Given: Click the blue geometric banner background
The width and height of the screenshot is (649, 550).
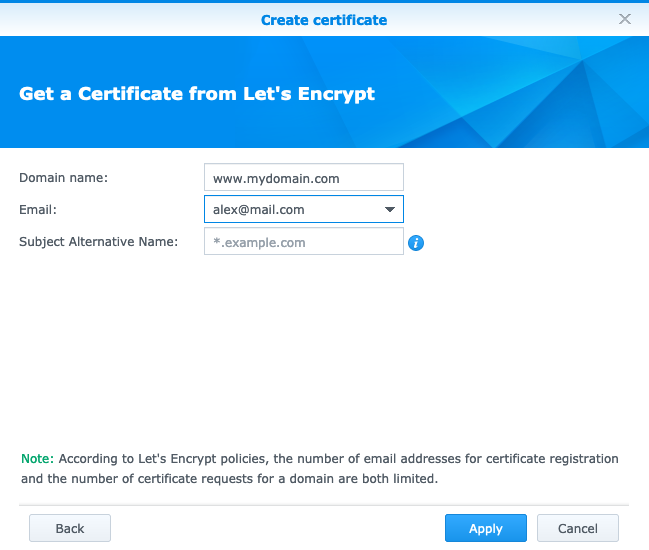Looking at the screenshot, I should click(517, 92).
